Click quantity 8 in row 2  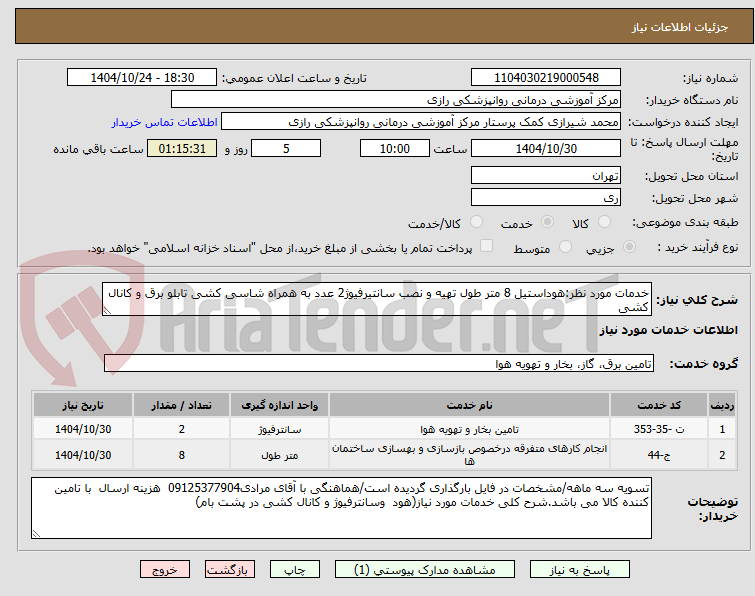tap(182, 455)
